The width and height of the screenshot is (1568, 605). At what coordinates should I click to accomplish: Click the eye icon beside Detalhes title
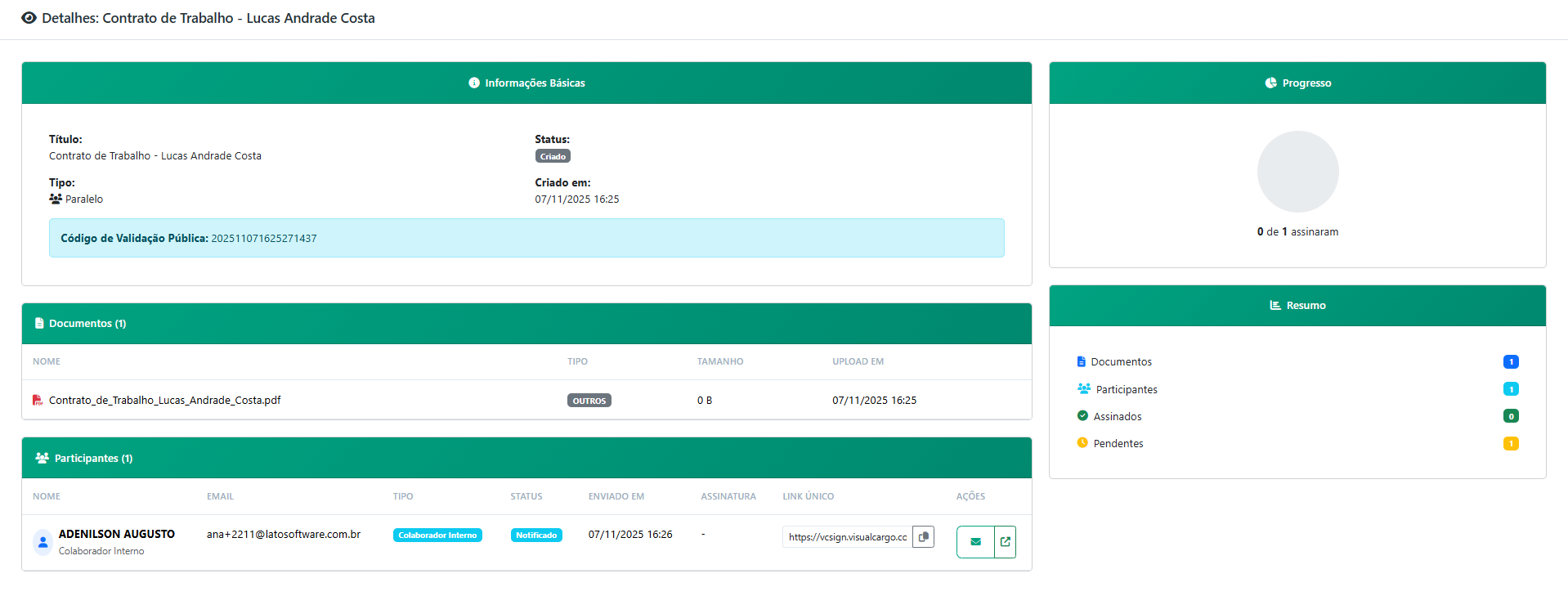(x=29, y=18)
